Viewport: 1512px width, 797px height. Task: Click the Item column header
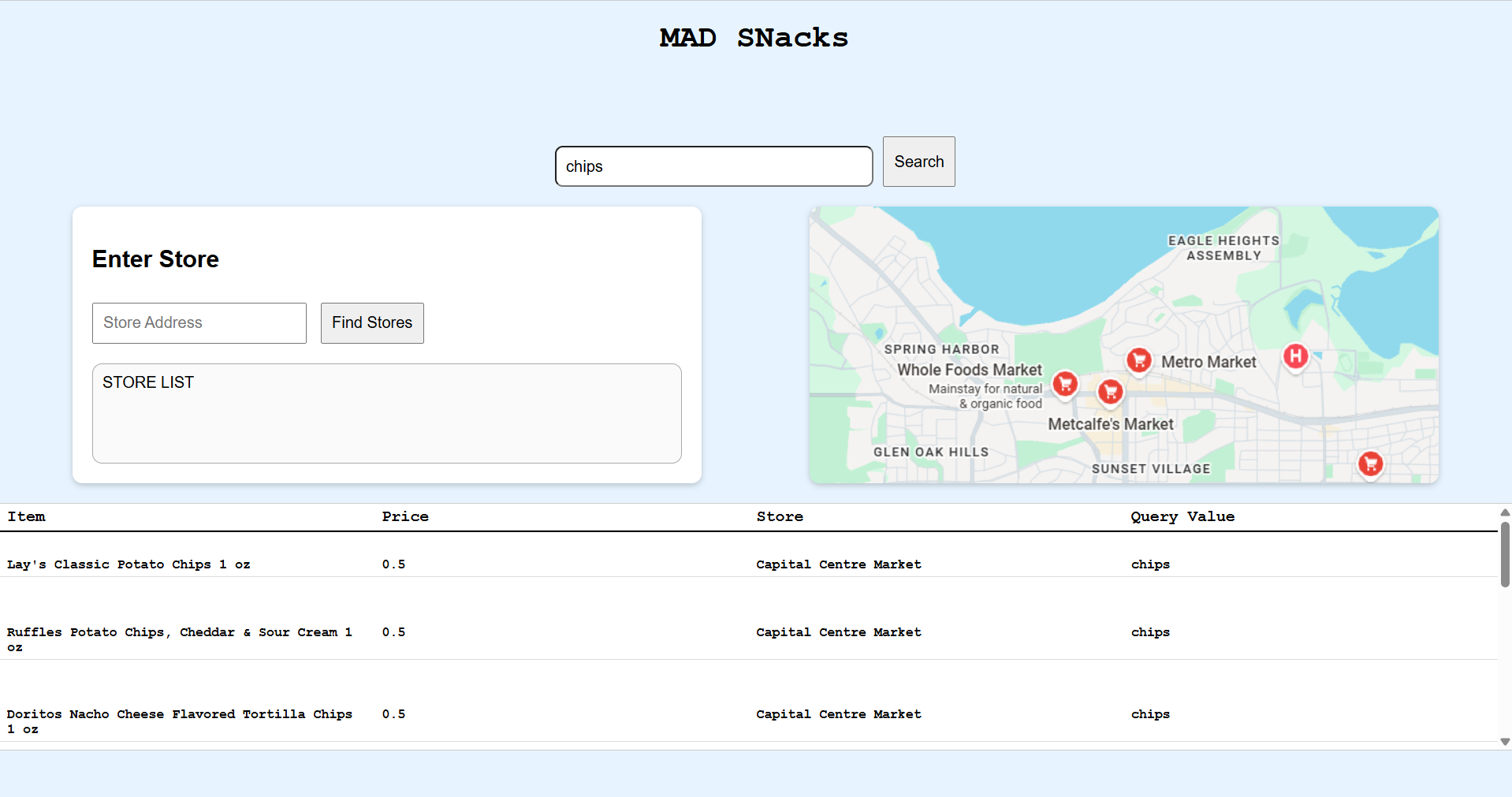pos(27,516)
